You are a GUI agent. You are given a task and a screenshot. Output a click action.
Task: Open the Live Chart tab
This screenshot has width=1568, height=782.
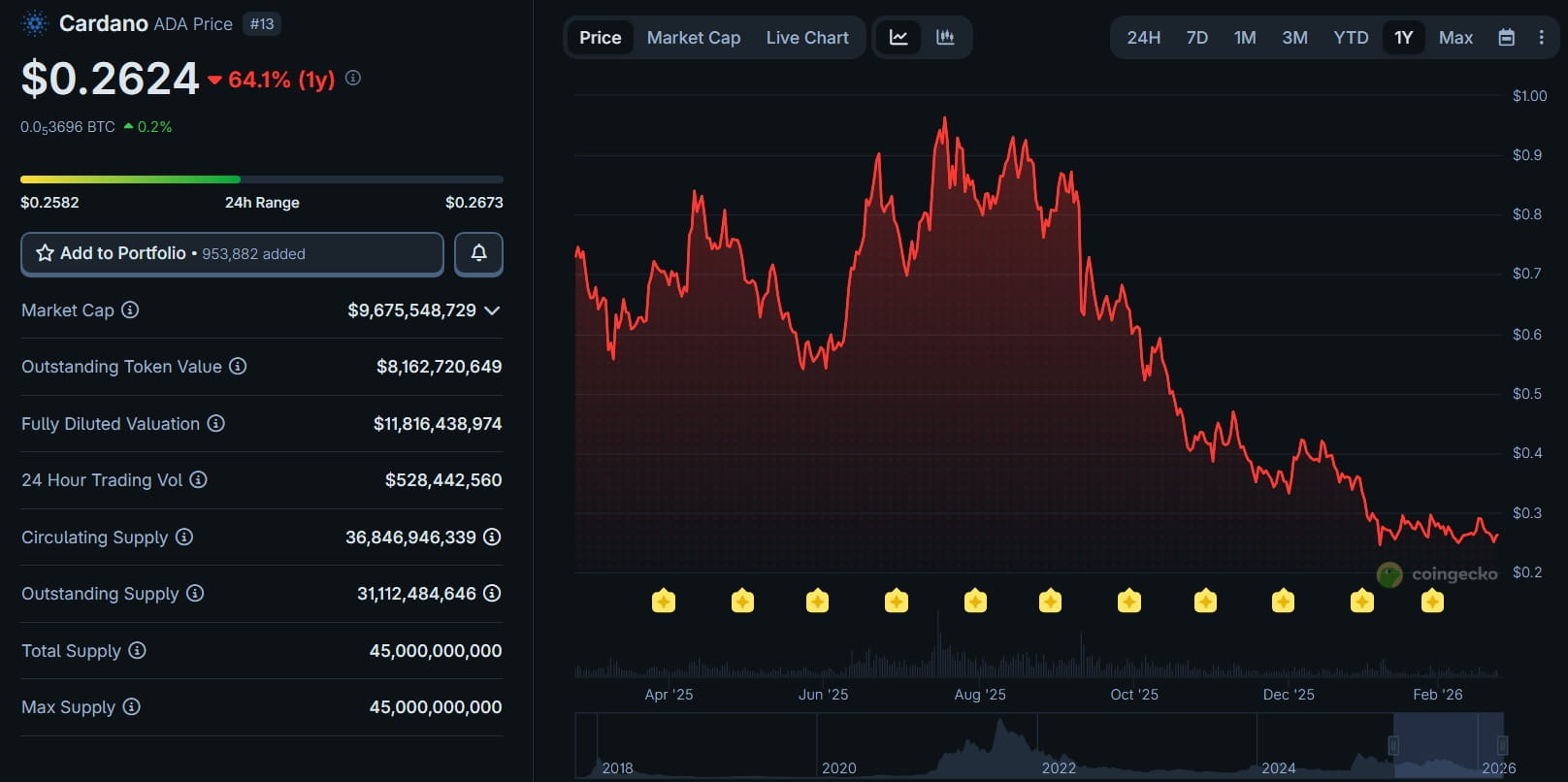[806, 38]
